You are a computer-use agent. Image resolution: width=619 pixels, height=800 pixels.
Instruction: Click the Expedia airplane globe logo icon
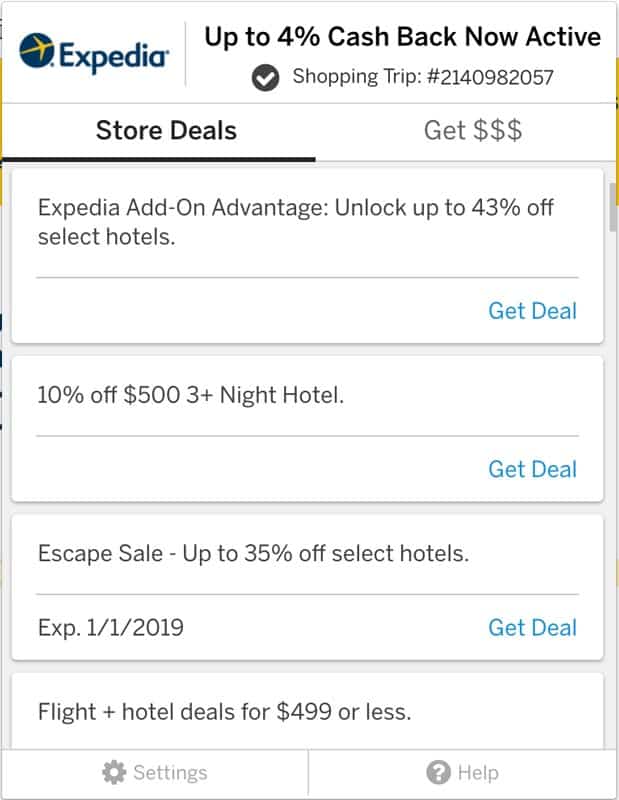pos(37,51)
